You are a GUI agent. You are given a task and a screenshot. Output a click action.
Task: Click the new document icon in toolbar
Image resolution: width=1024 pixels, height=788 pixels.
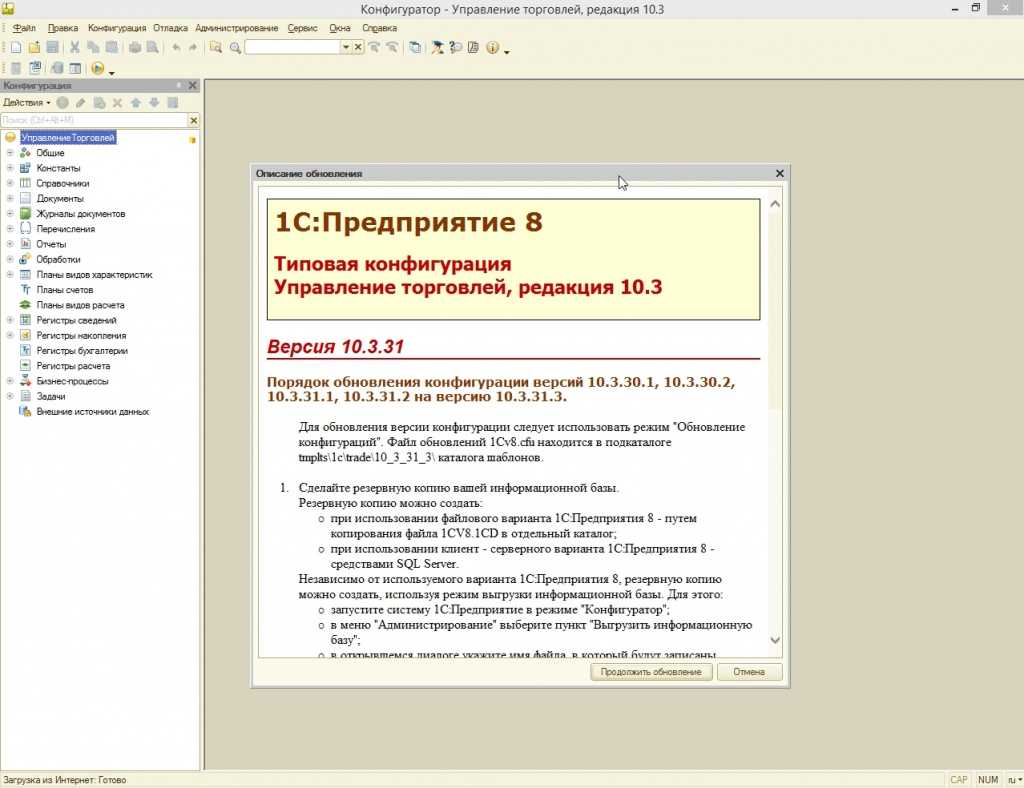pos(16,47)
